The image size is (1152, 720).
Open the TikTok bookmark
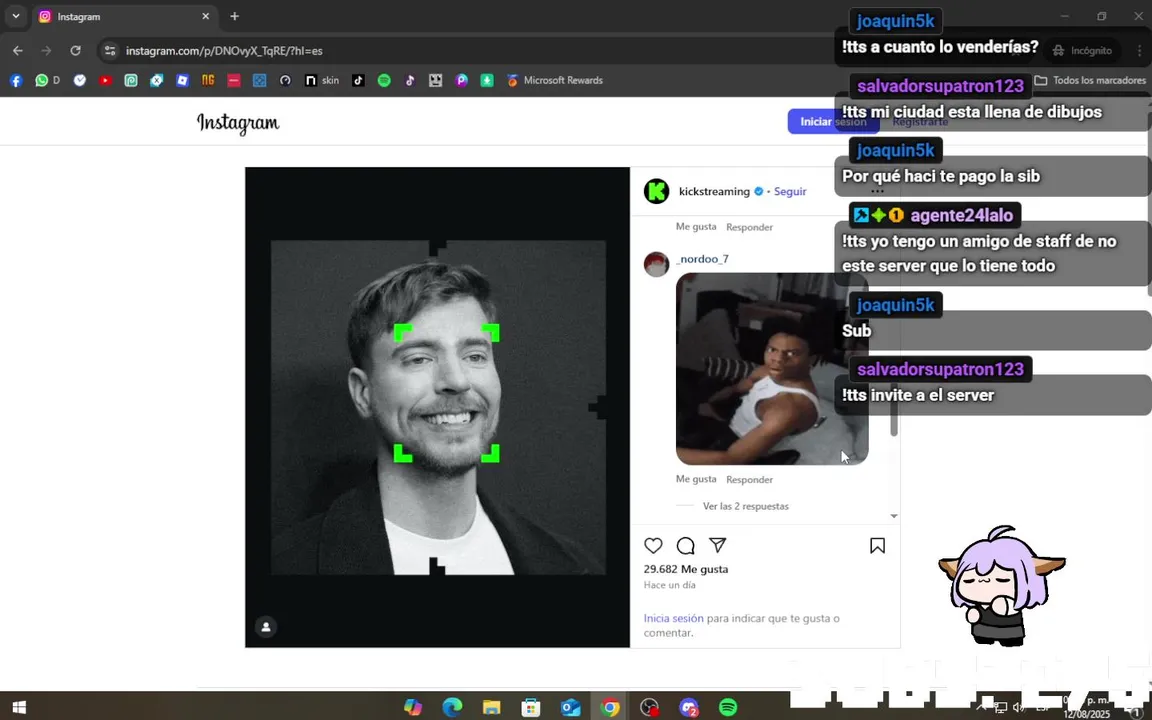click(x=358, y=81)
